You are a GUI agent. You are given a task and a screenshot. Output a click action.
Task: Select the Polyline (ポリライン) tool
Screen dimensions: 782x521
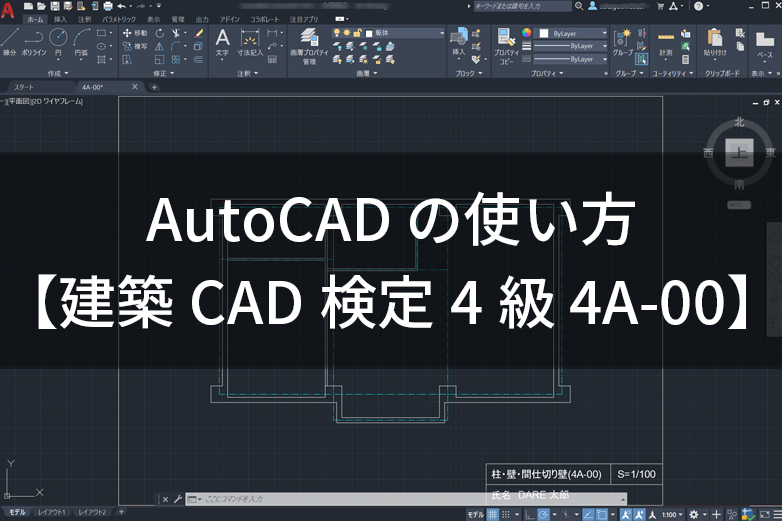[34, 42]
